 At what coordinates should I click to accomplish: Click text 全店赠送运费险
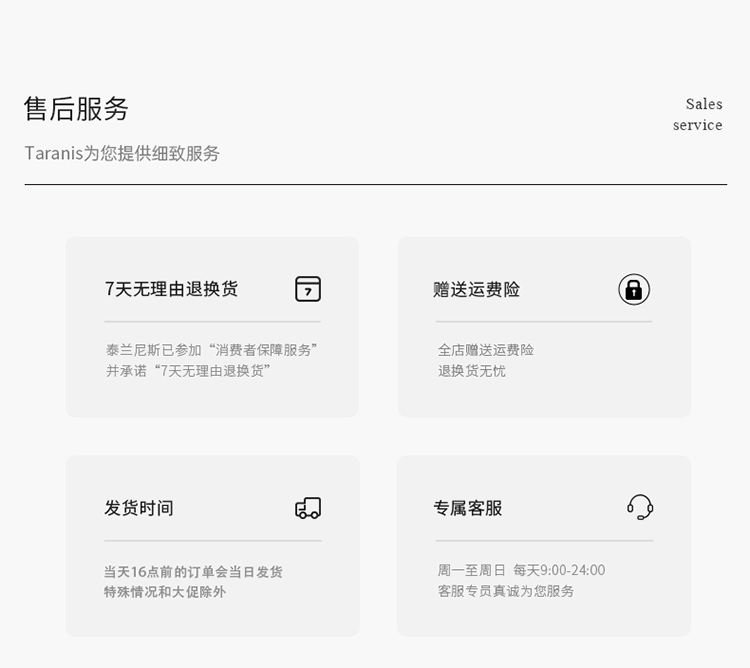485,350
